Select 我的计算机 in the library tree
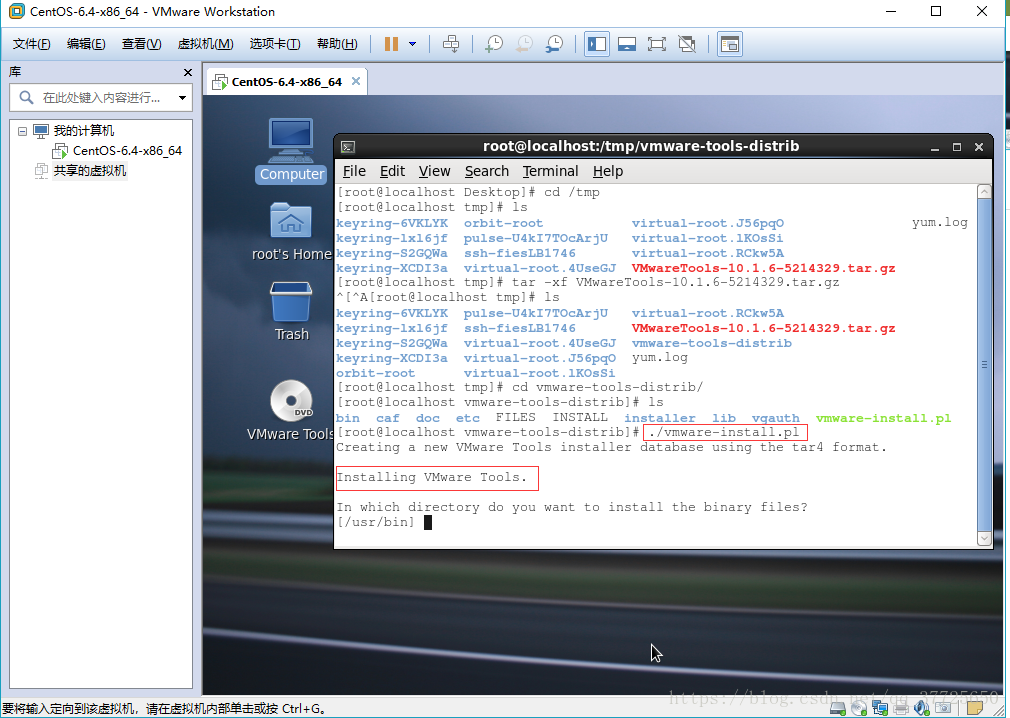The height and width of the screenshot is (718, 1010). (x=84, y=131)
